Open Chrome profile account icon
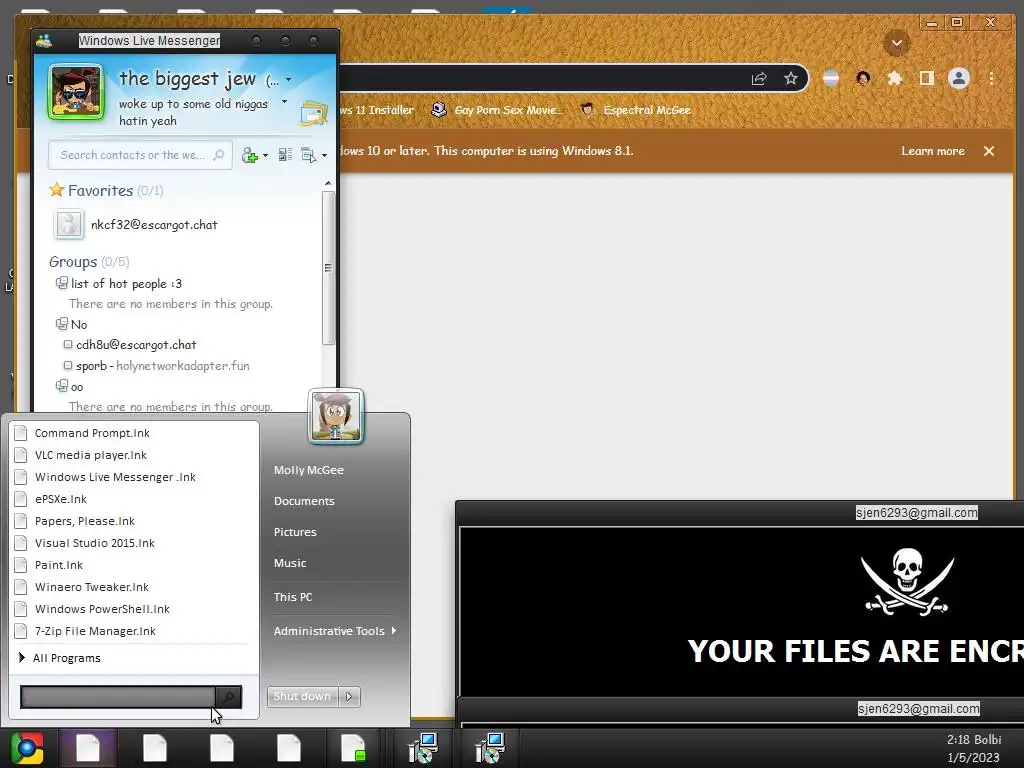The height and width of the screenshot is (768, 1024). coord(959,79)
